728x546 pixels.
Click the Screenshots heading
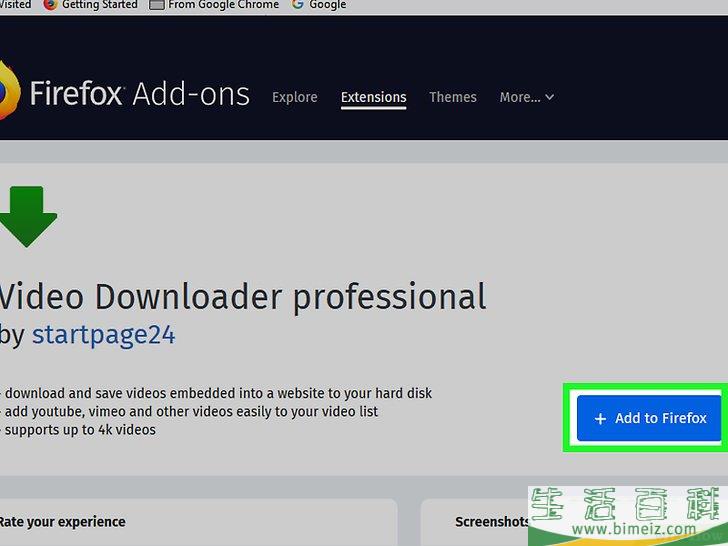[492, 522]
